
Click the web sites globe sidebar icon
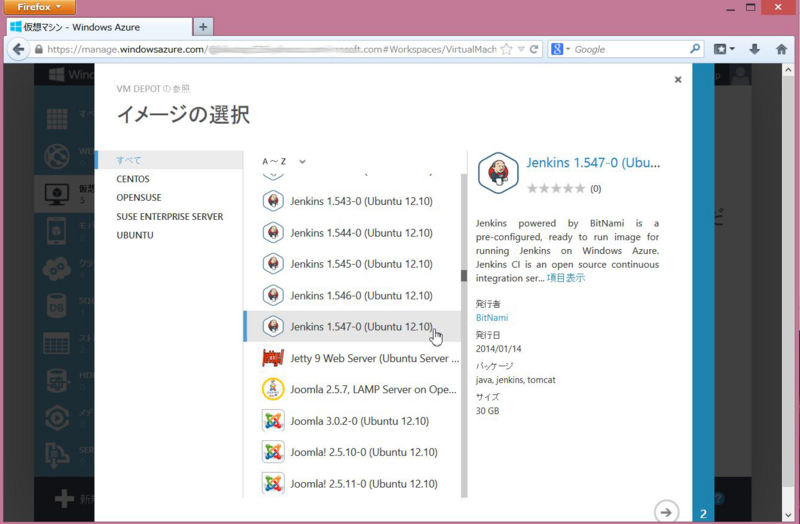point(57,156)
